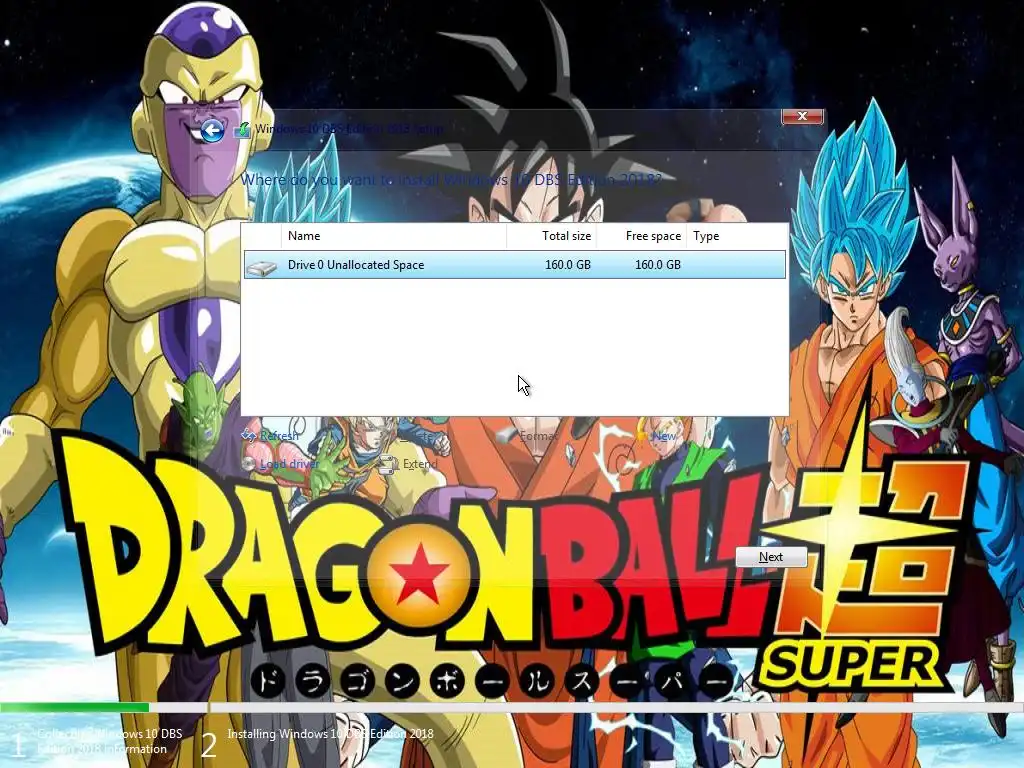Sort by the Free space column header
The width and height of the screenshot is (1024, 768).
641,236
